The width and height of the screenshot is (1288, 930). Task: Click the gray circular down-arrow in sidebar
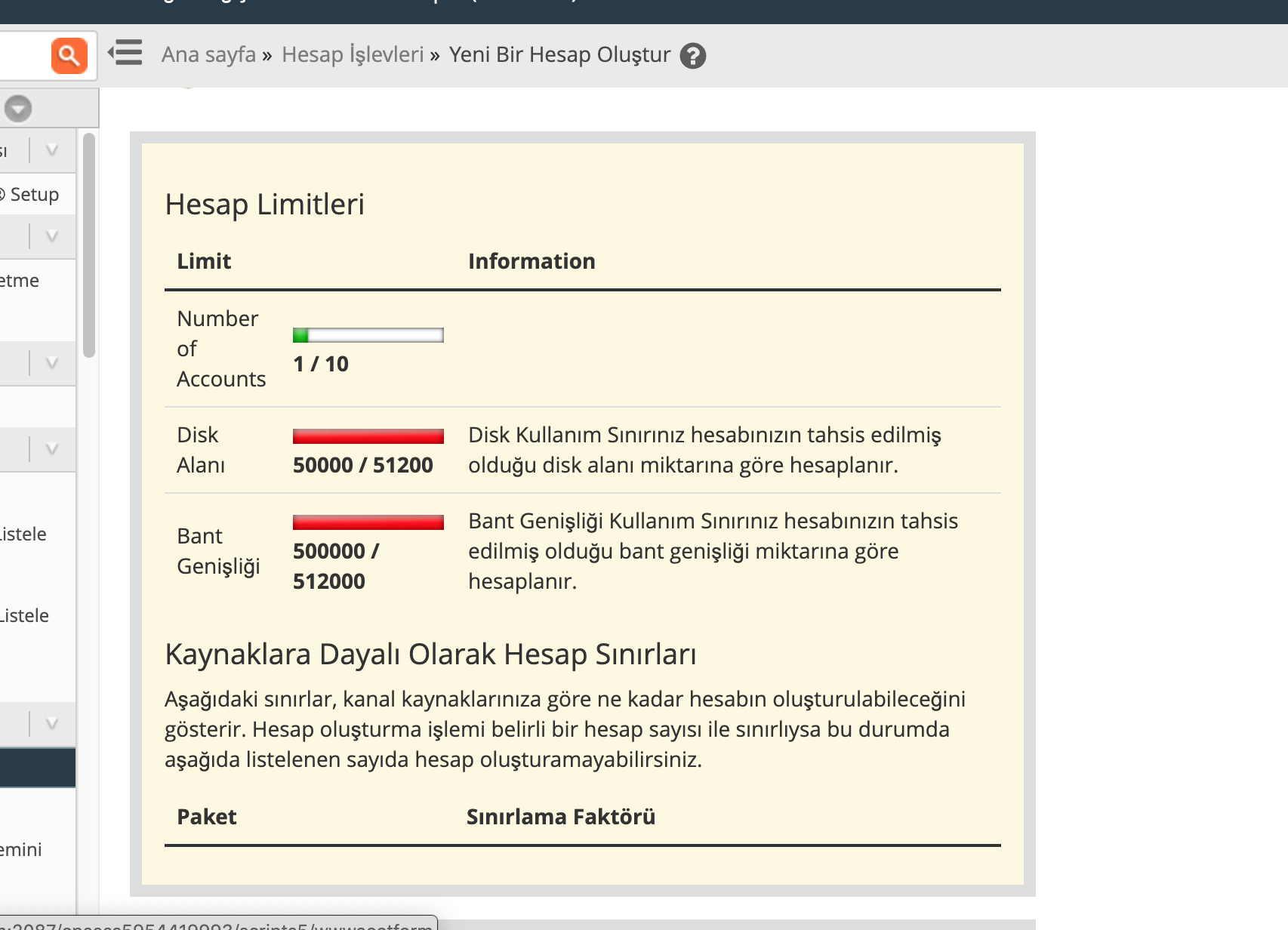(x=18, y=109)
